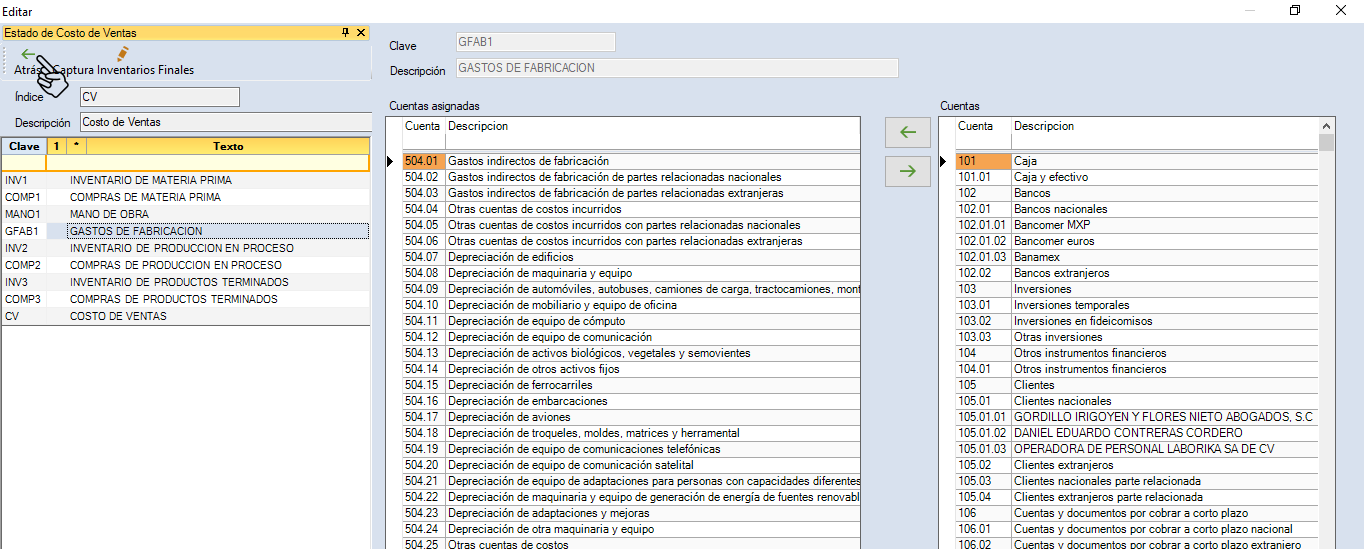Click the left arrow assign account button
The height and width of the screenshot is (549, 1364).
point(908,133)
